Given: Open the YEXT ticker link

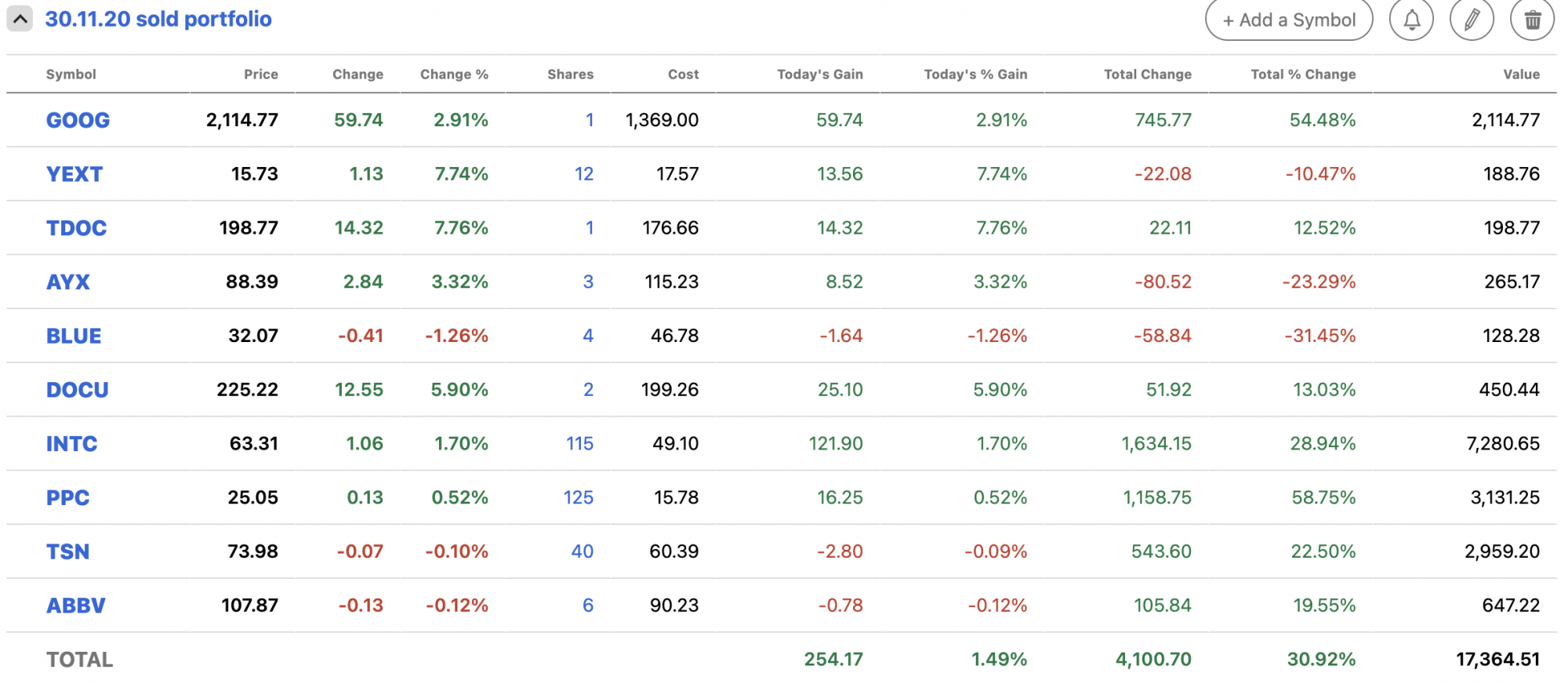Looking at the screenshot, I should tap(74, 174).
